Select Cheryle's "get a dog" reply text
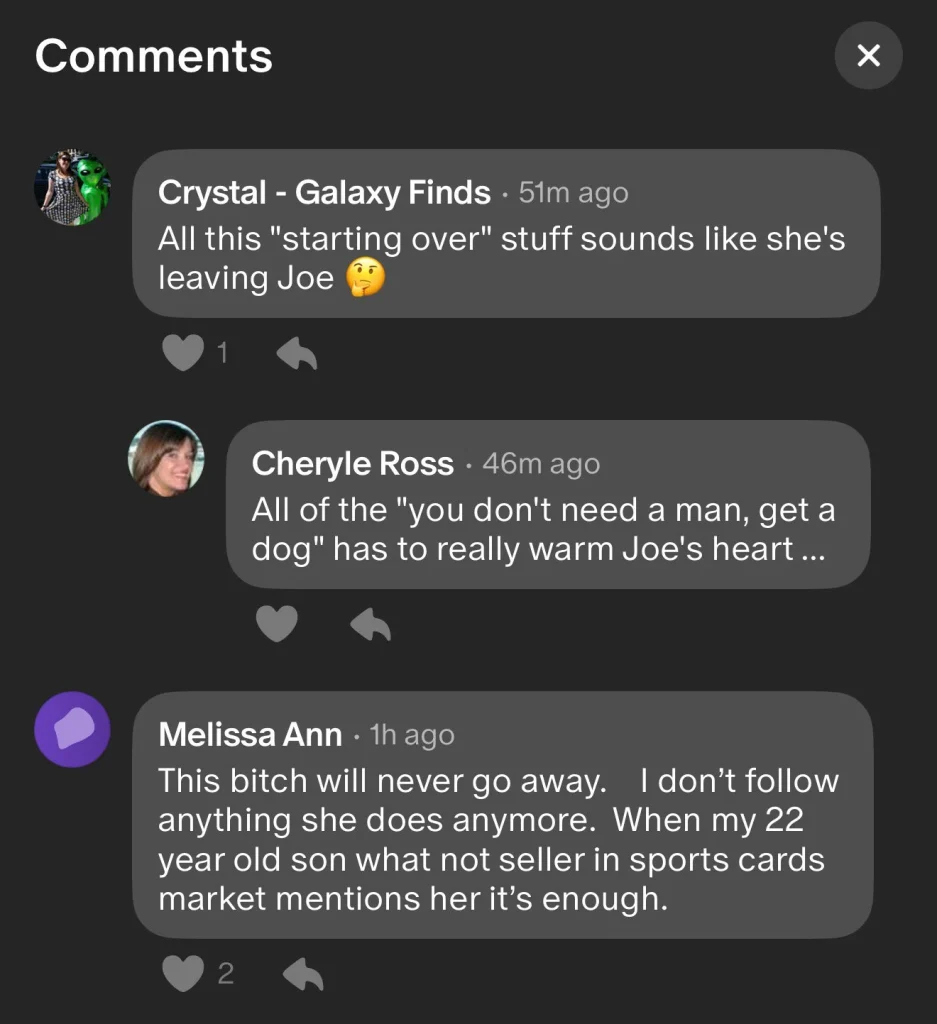The height and width of the screenshot is (1024, 937). (540, 529)
